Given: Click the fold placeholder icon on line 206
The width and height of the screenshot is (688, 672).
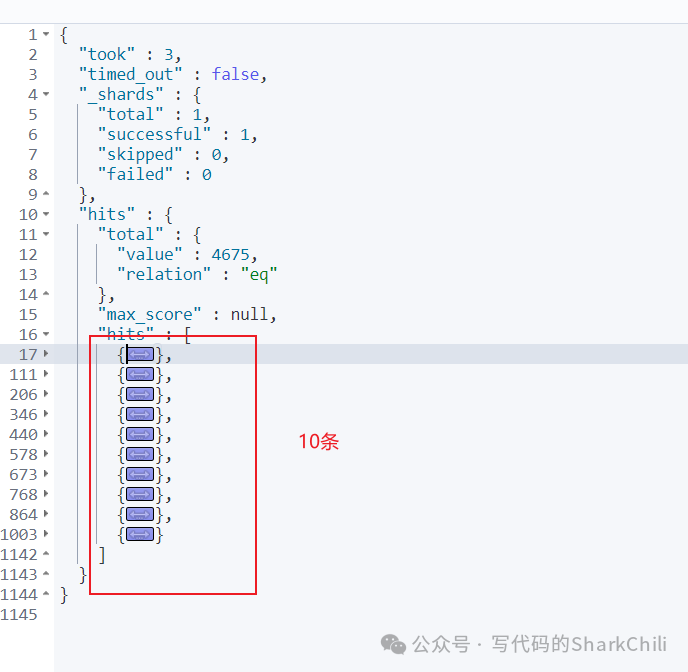Looking at the screenshot, I should tap(140, 394).
